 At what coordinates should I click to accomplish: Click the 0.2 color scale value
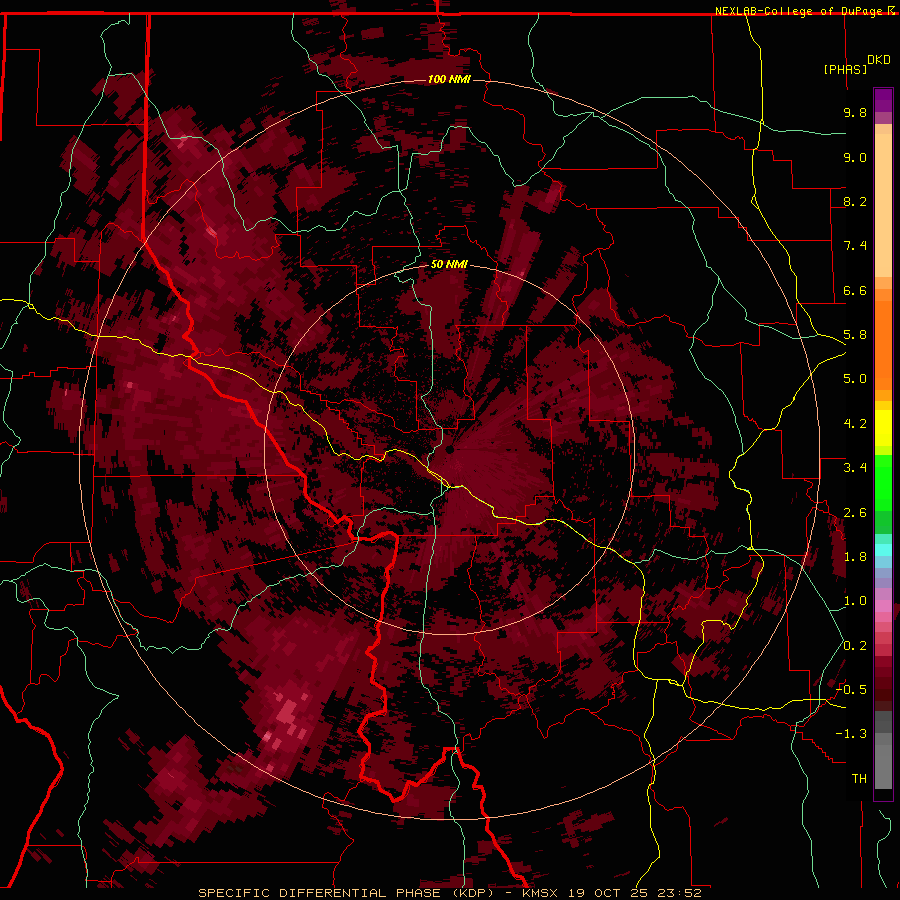pyautogui.click(x=855, y=646)
